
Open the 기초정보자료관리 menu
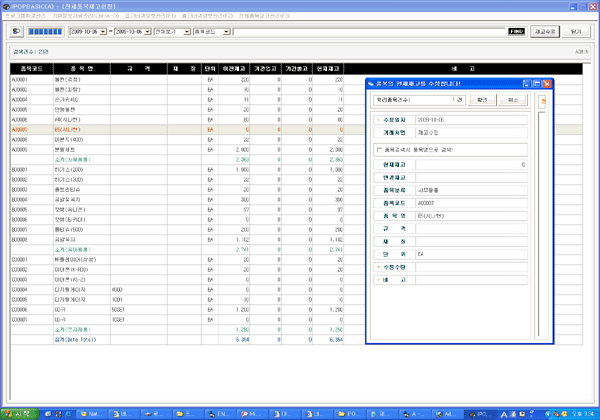tap(86, 16)
